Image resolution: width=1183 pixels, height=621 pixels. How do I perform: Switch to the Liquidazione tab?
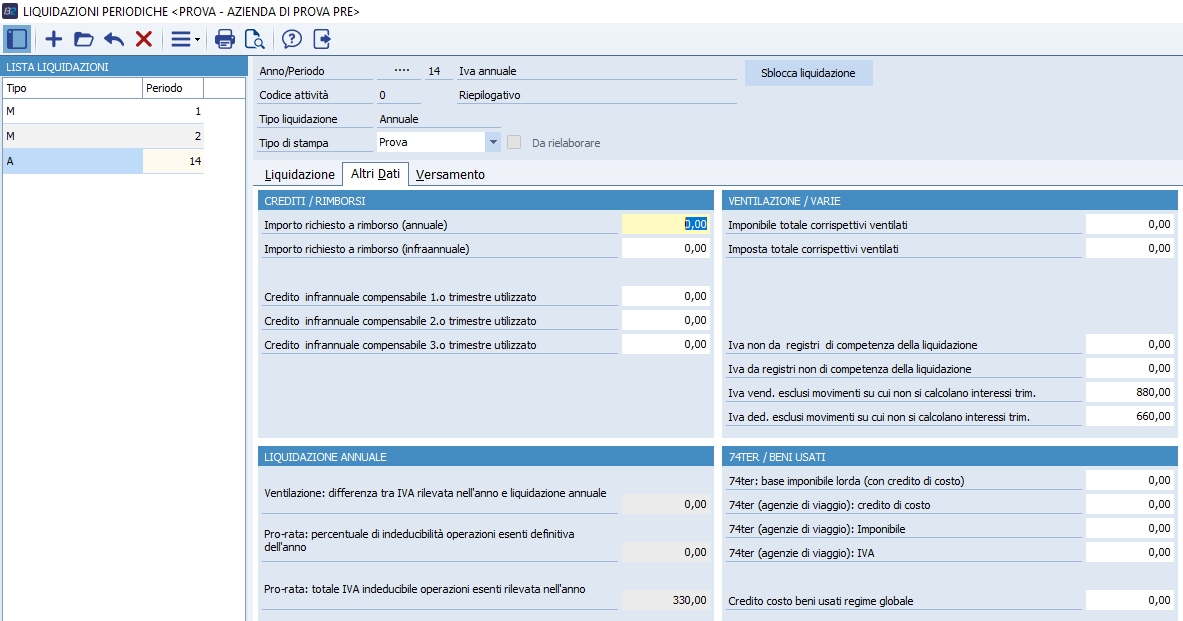point(299,175)
